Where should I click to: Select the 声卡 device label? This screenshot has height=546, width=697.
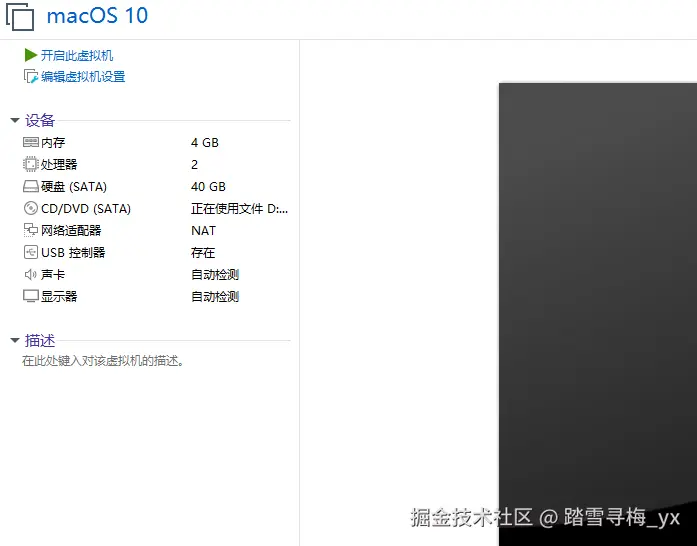point(53,274)
